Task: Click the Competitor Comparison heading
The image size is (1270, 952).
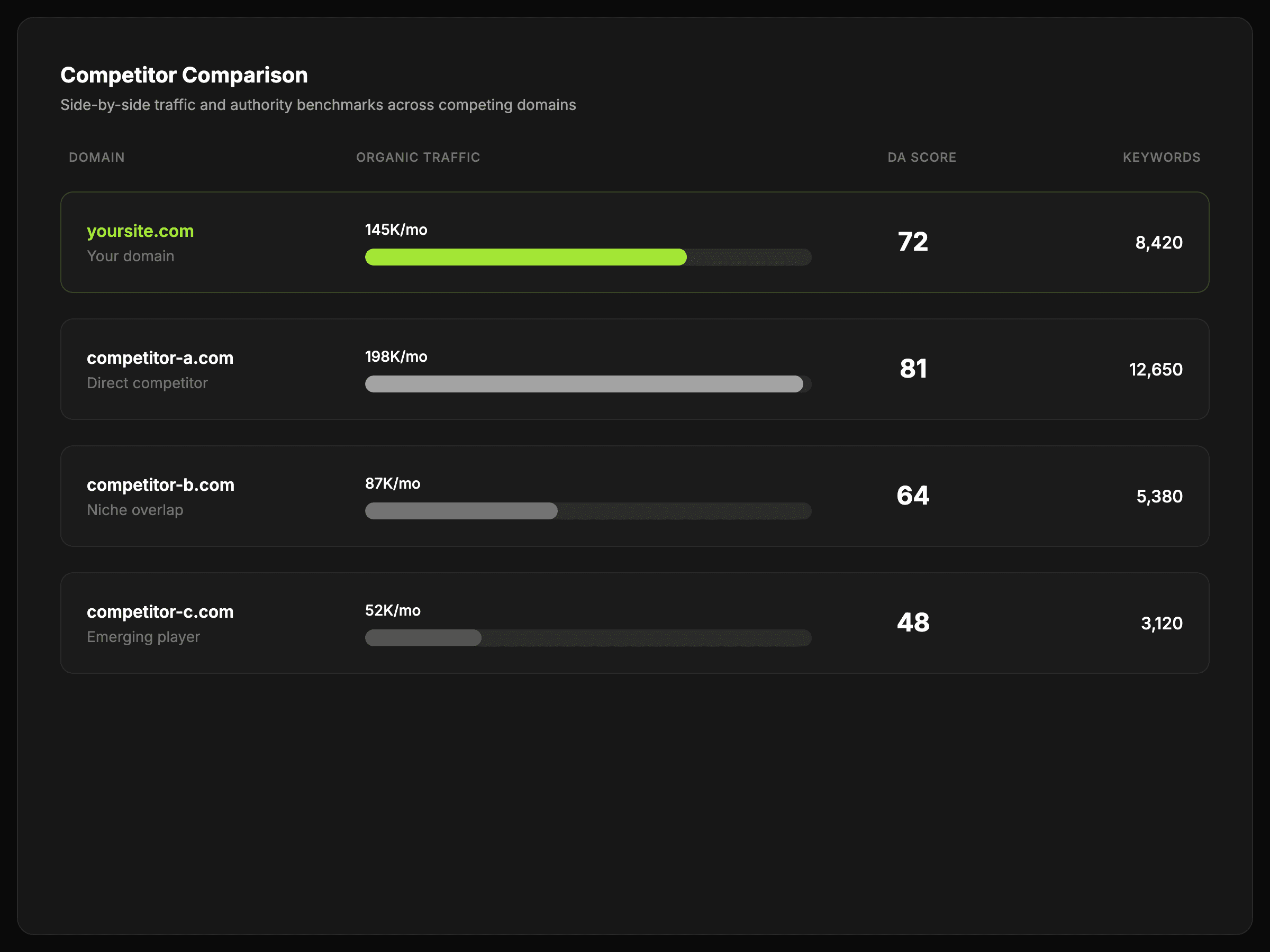Action: [x=184, y=75]
